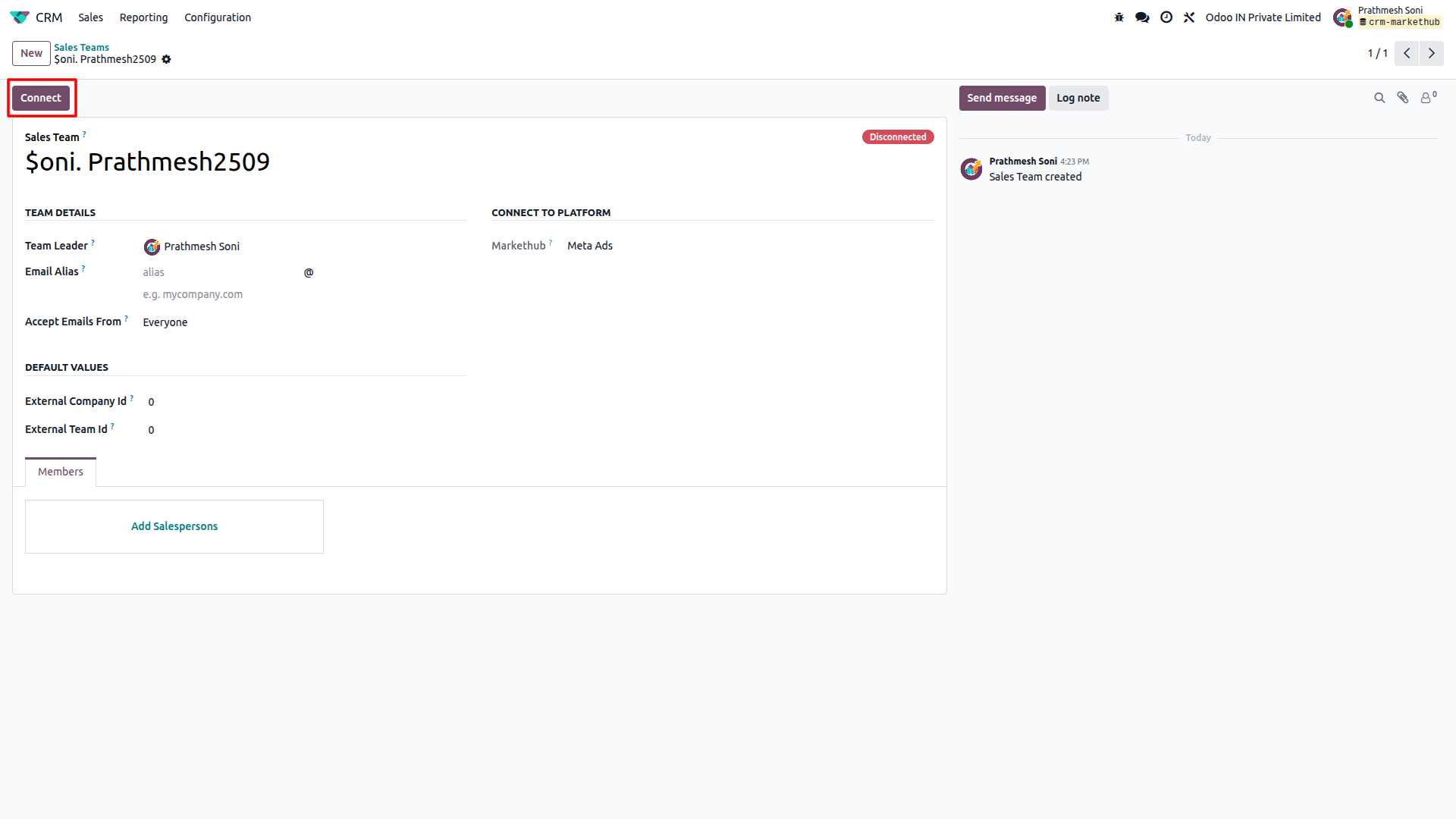
Task: Click the CRM app logo icon
Action: [x=20, y=17]
